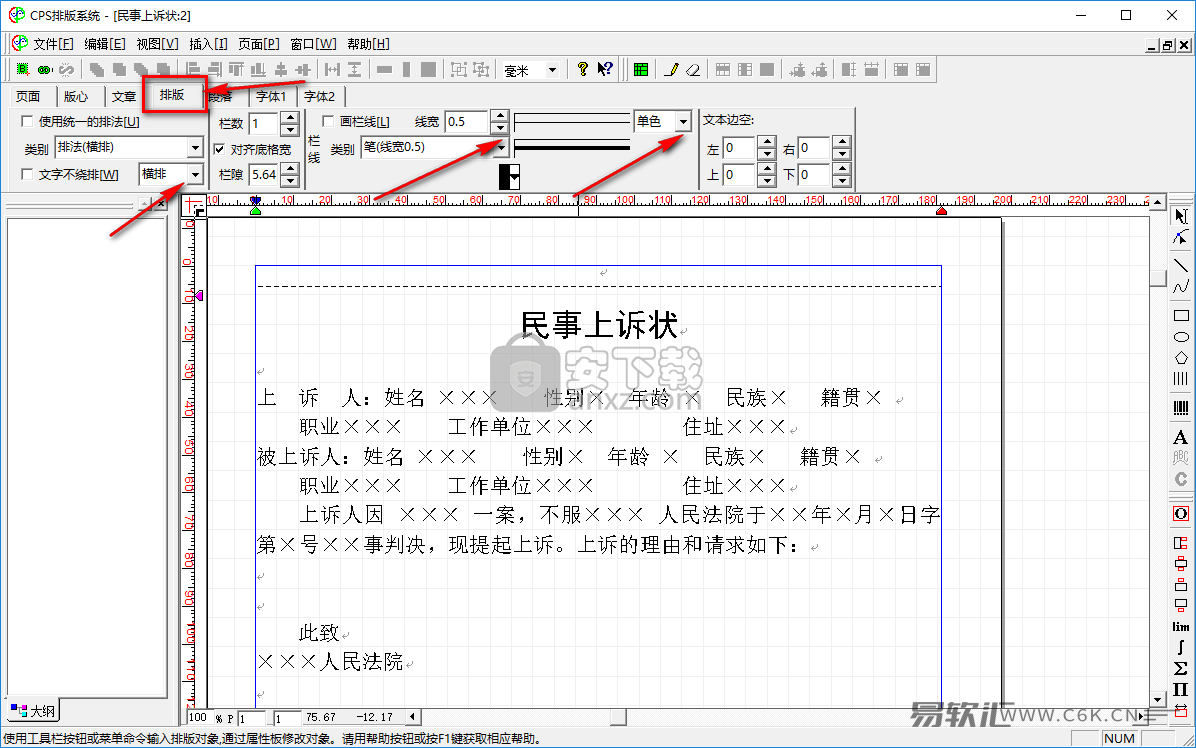Click the zoom percentage 100 field

pos(198,718)
